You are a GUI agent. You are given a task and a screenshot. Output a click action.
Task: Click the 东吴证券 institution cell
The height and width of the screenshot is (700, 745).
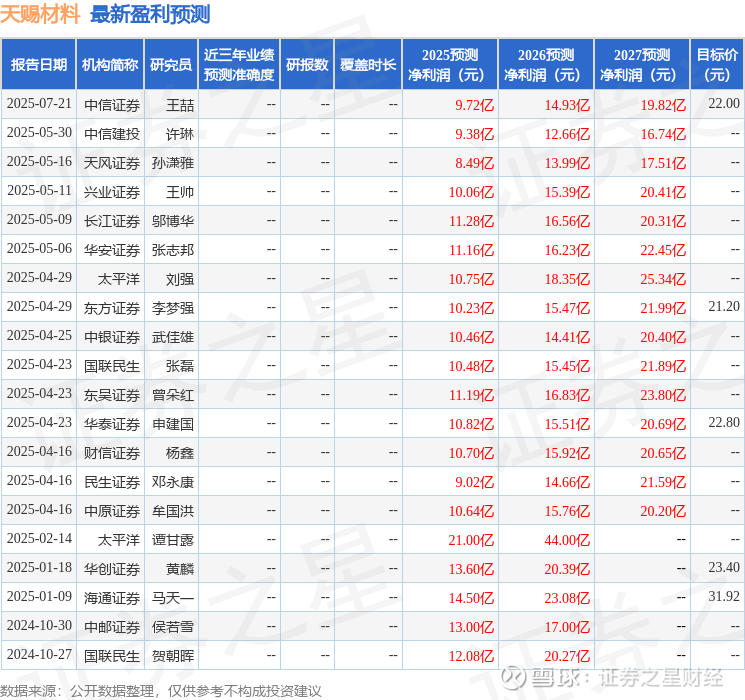(112, 395)
